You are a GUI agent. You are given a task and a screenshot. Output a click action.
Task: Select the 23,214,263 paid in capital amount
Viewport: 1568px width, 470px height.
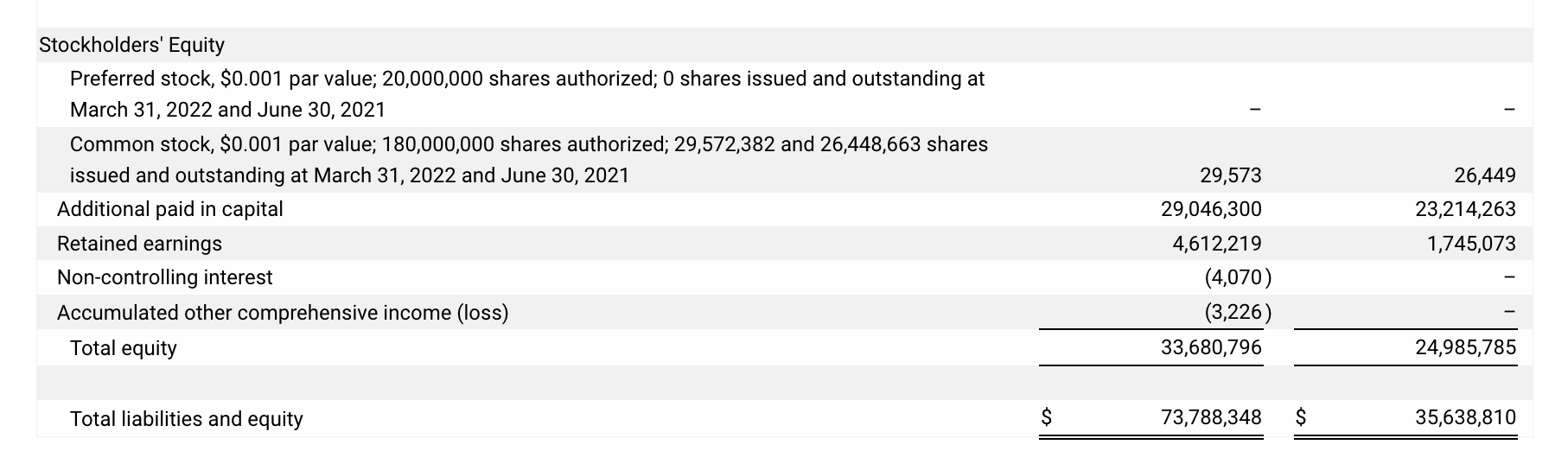(1465, 209)
